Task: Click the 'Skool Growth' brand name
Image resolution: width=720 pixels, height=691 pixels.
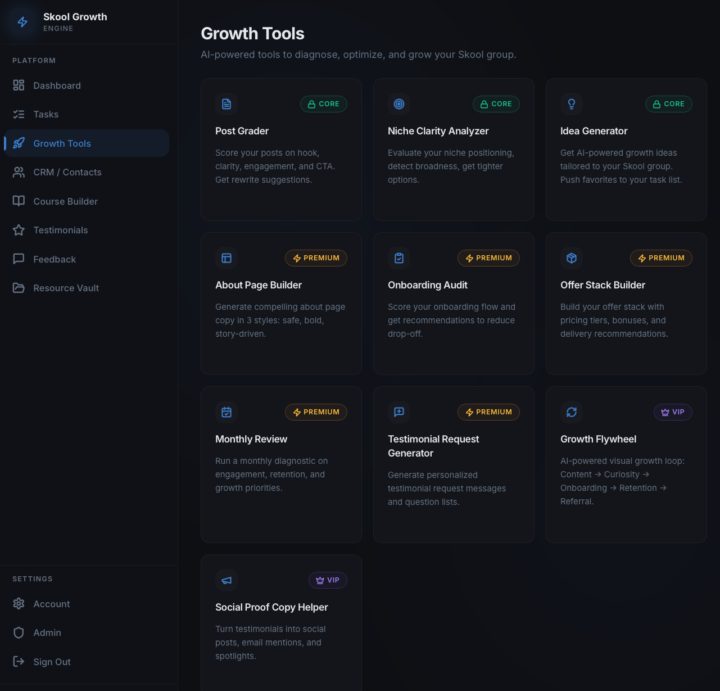Action: point(75,17)
